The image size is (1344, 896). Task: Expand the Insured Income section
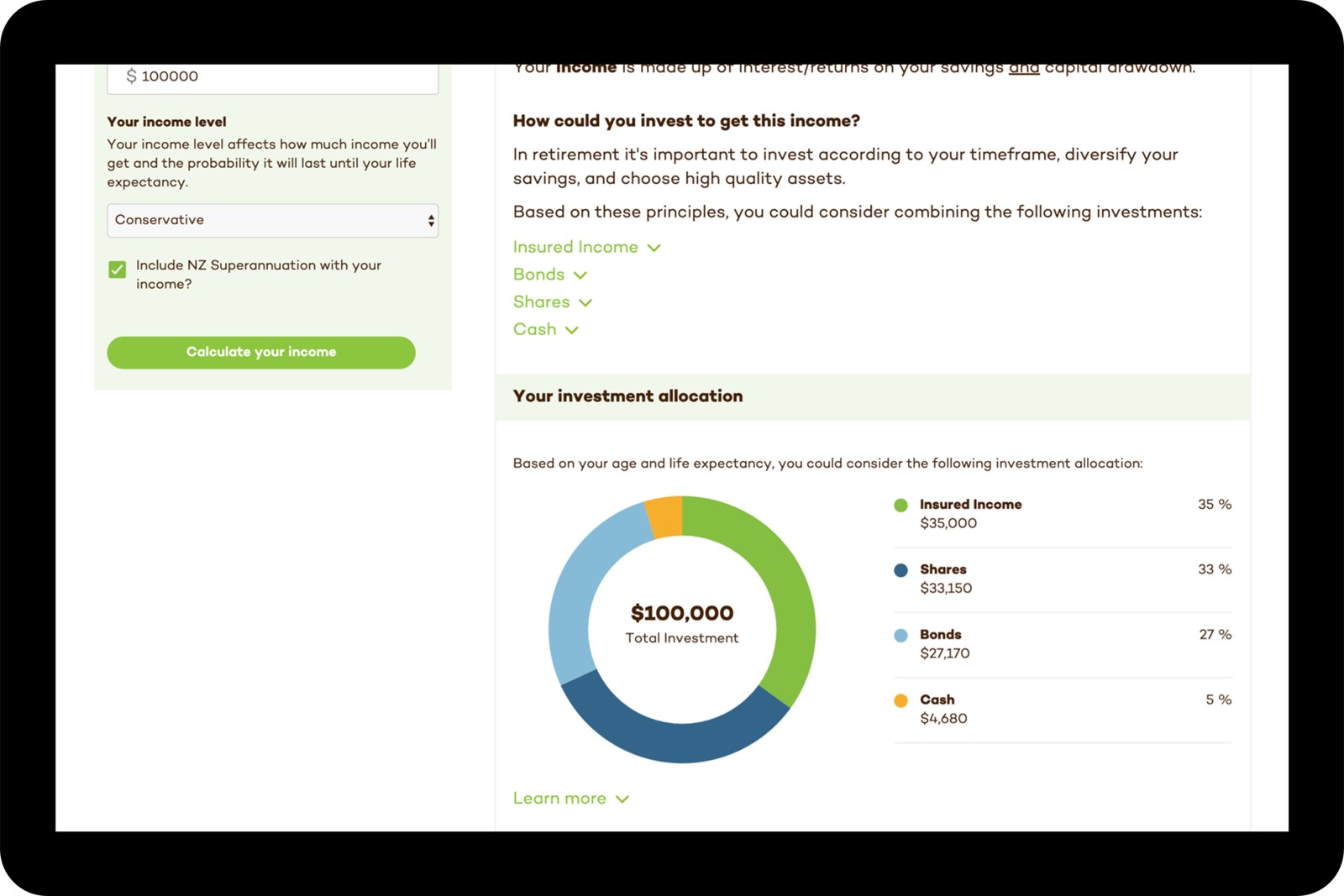click(x=587, y=247)
